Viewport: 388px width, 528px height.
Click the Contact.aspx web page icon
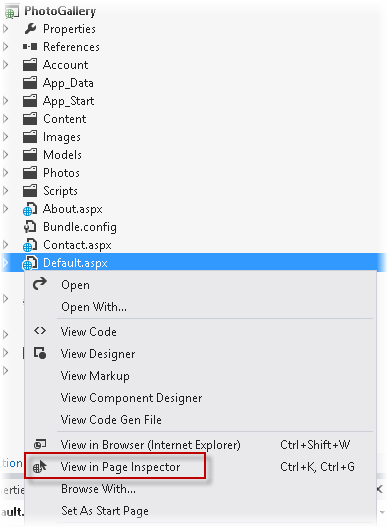pyautogui.click(x=30, y=245)
